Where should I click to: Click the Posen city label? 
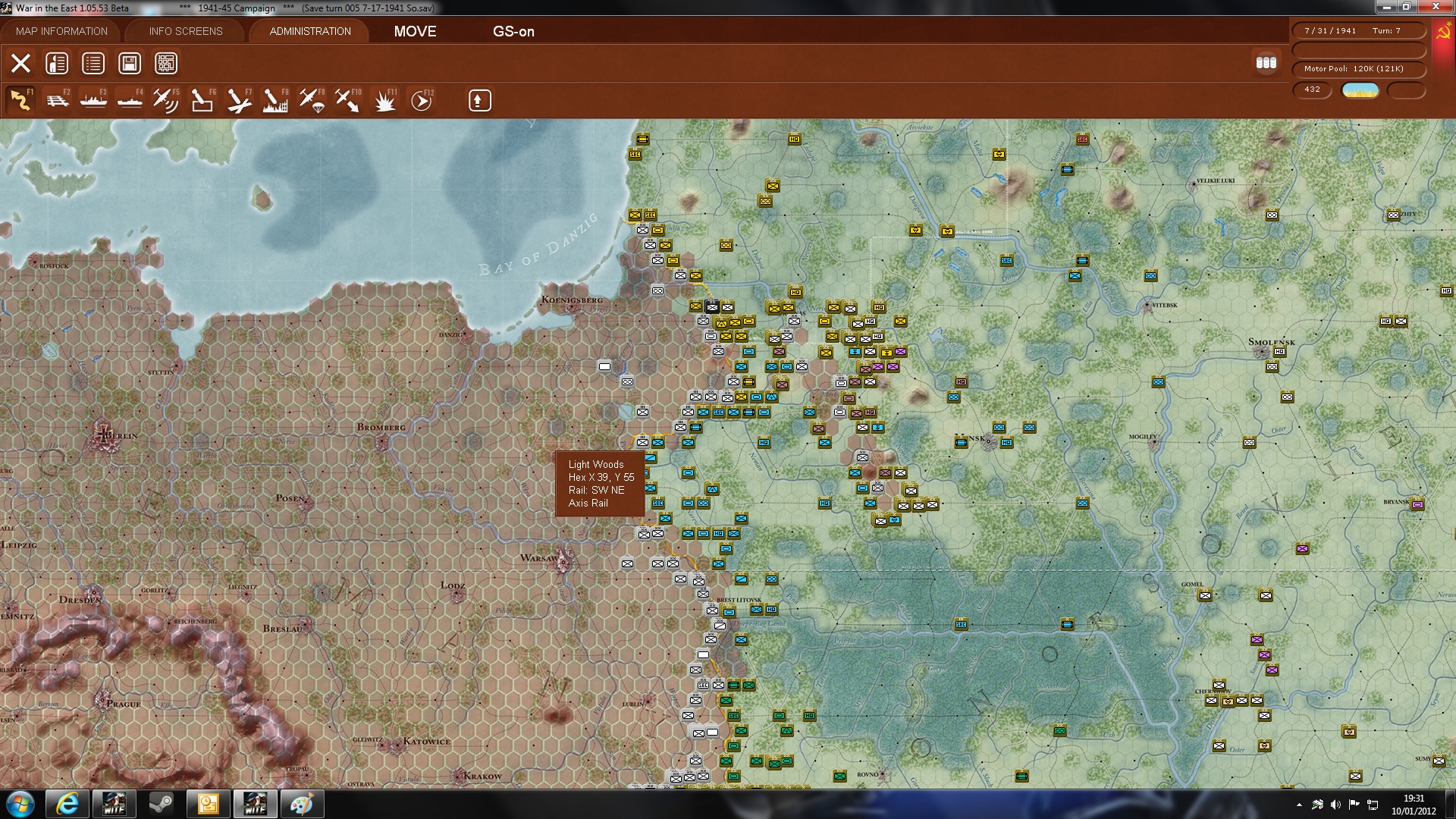290,498
